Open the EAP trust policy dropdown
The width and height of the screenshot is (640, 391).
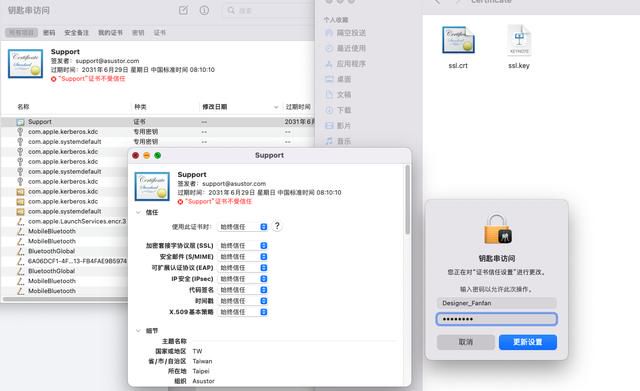(x=242, y=267)
